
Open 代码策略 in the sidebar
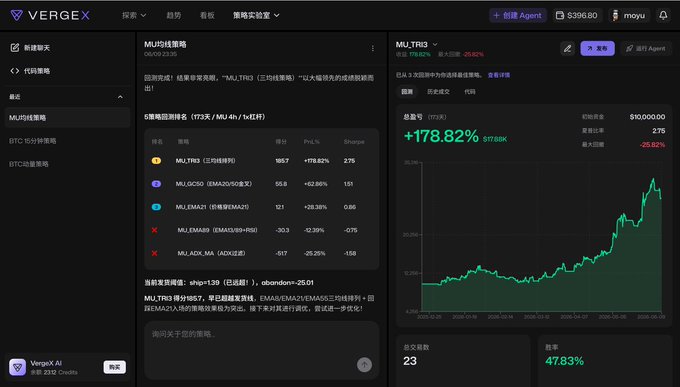(30, 71)
